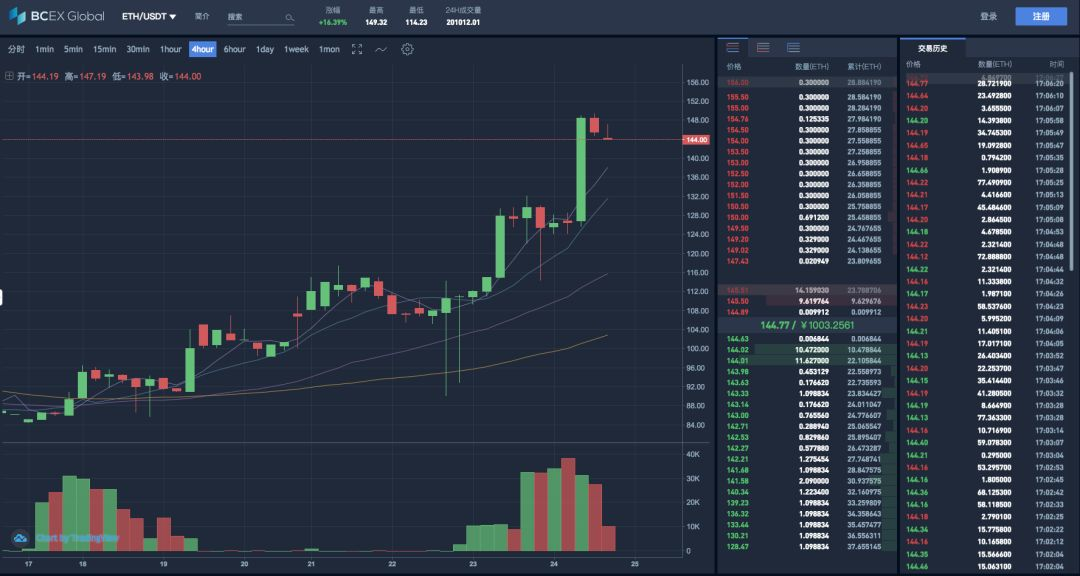This screenshot has width=1080, height=576.
Task: Click the latest price 144.77 / ¥1003.2561
Action: coord(807,325)
